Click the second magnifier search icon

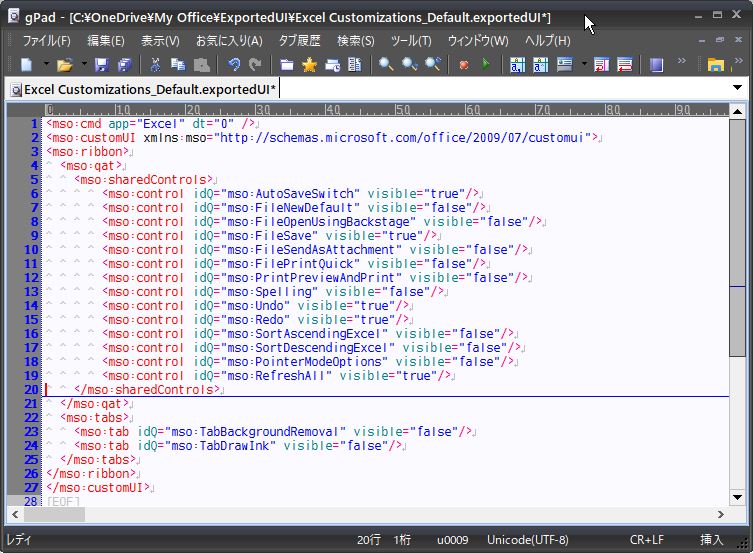point(409,64)
